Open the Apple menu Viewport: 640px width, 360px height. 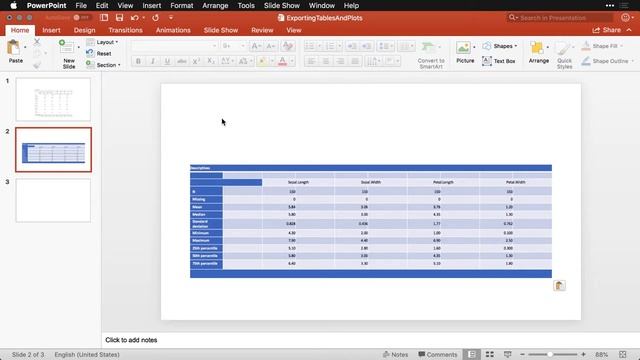[13, 6]
